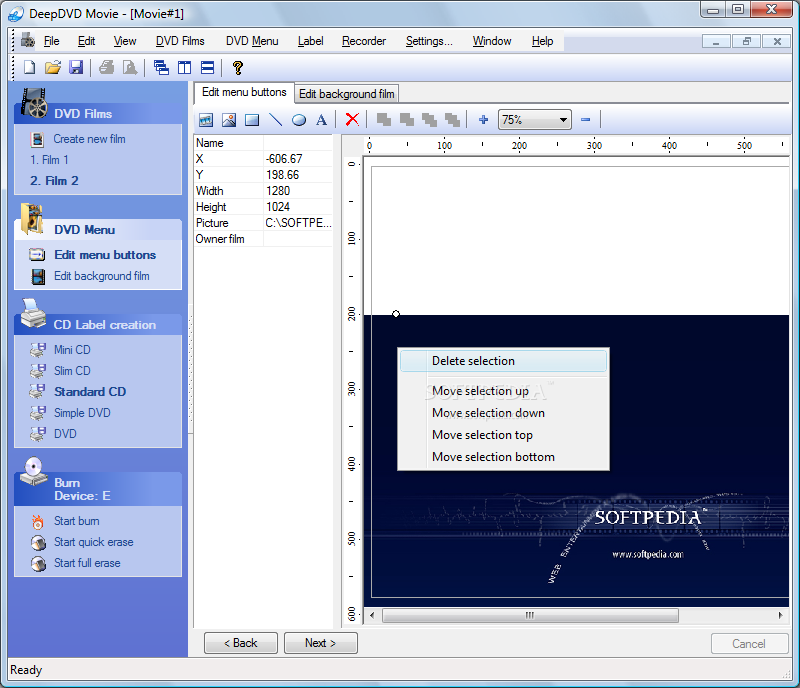
Task: Open the 75% zoom dropdown
Action: [x=534, y=120]
